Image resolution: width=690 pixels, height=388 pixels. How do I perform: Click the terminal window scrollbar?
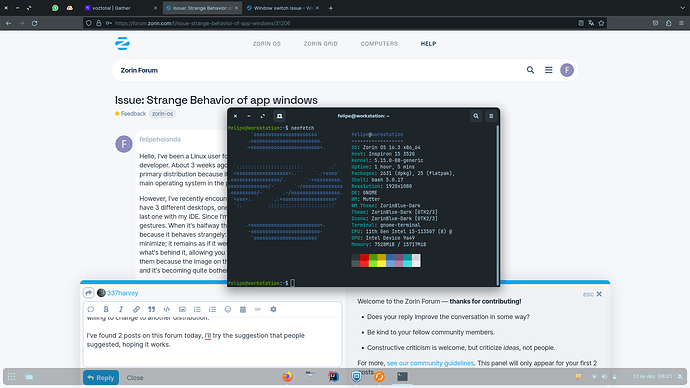pyautogui.click(x=498, y=205)
